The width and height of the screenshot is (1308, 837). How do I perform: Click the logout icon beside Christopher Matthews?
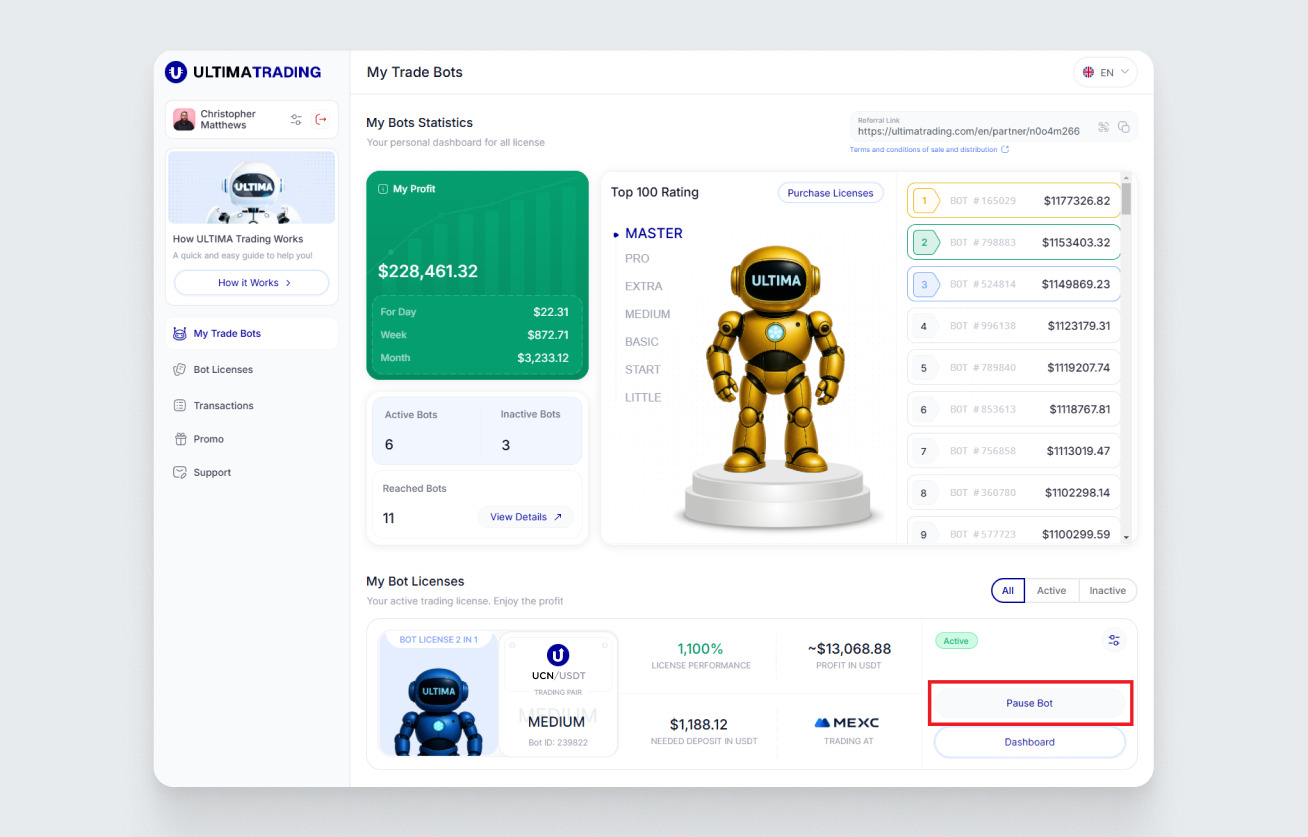[x=321, y=120]
